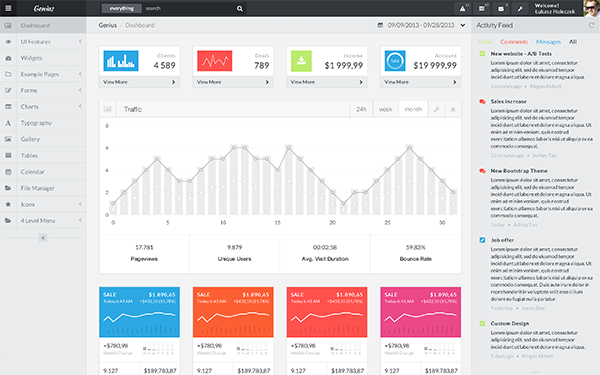Image resolution: width=600 pixels, height=375 pixels.
Task: Click the File Manager folder icon
Action: (8, 188)
